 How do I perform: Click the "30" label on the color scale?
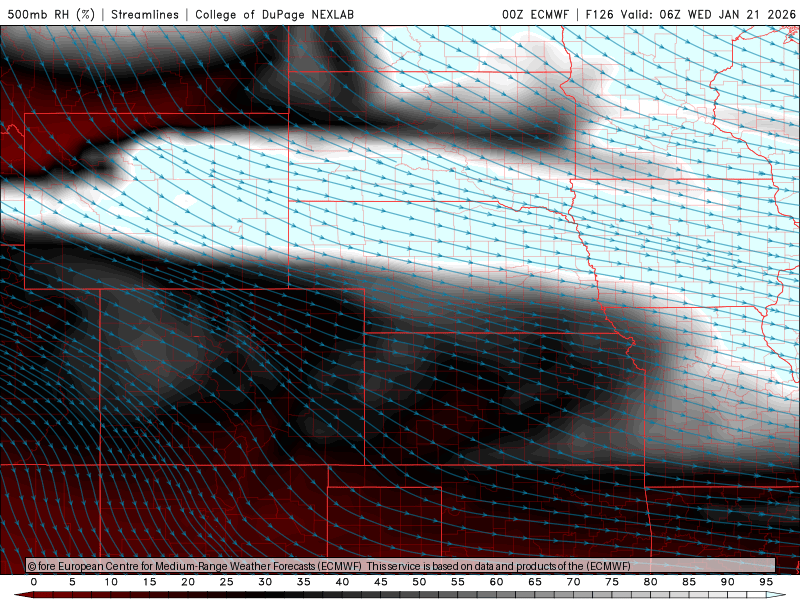click(265, 582)
